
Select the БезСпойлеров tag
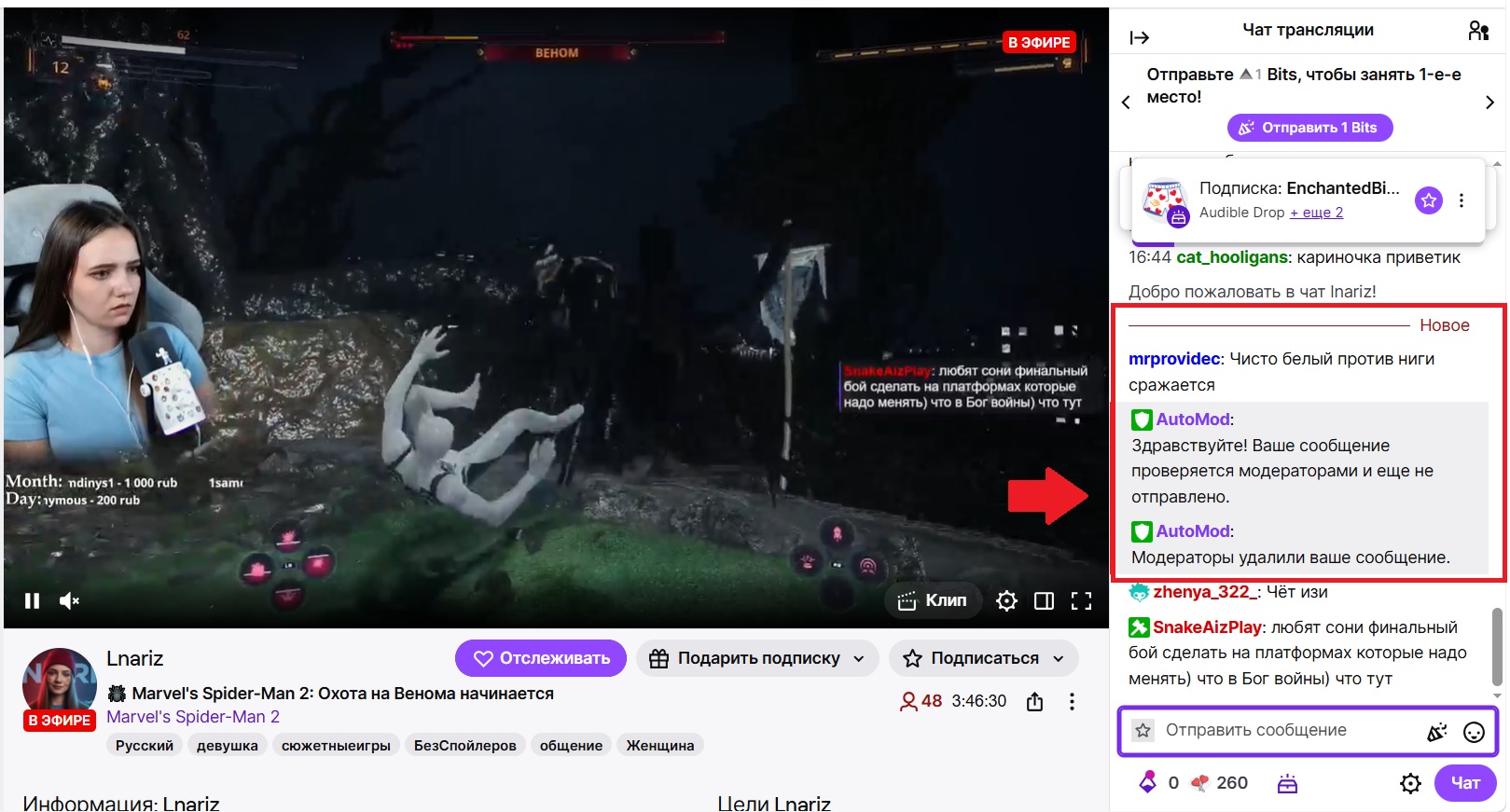click(x=464, y=745)
